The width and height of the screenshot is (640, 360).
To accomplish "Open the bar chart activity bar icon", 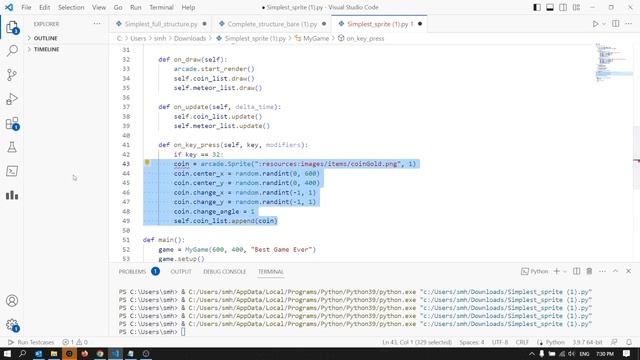I will 12,195.
